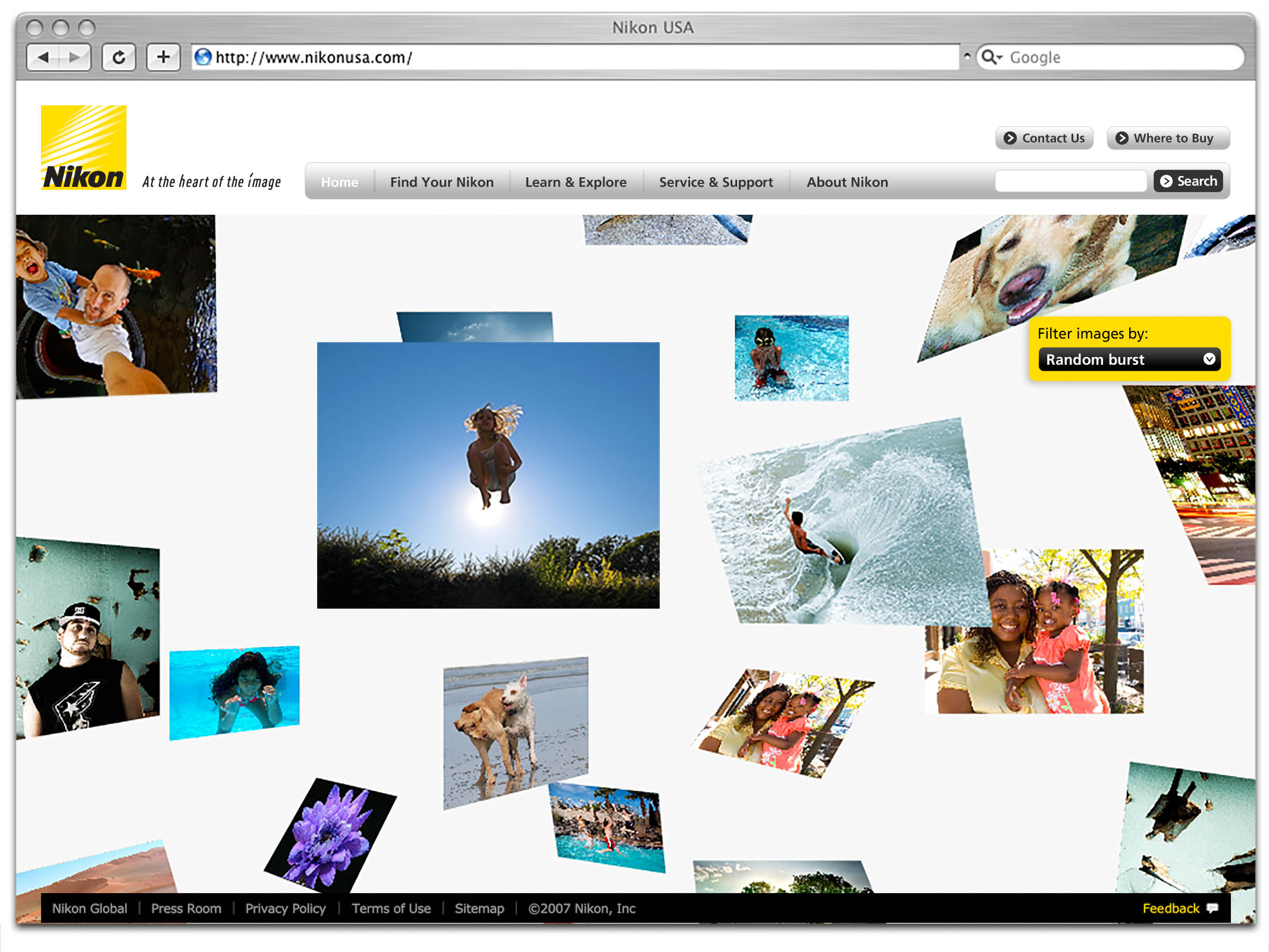Click the browser back arrow button
1269x952 pixels.
[x=43, y=58]
